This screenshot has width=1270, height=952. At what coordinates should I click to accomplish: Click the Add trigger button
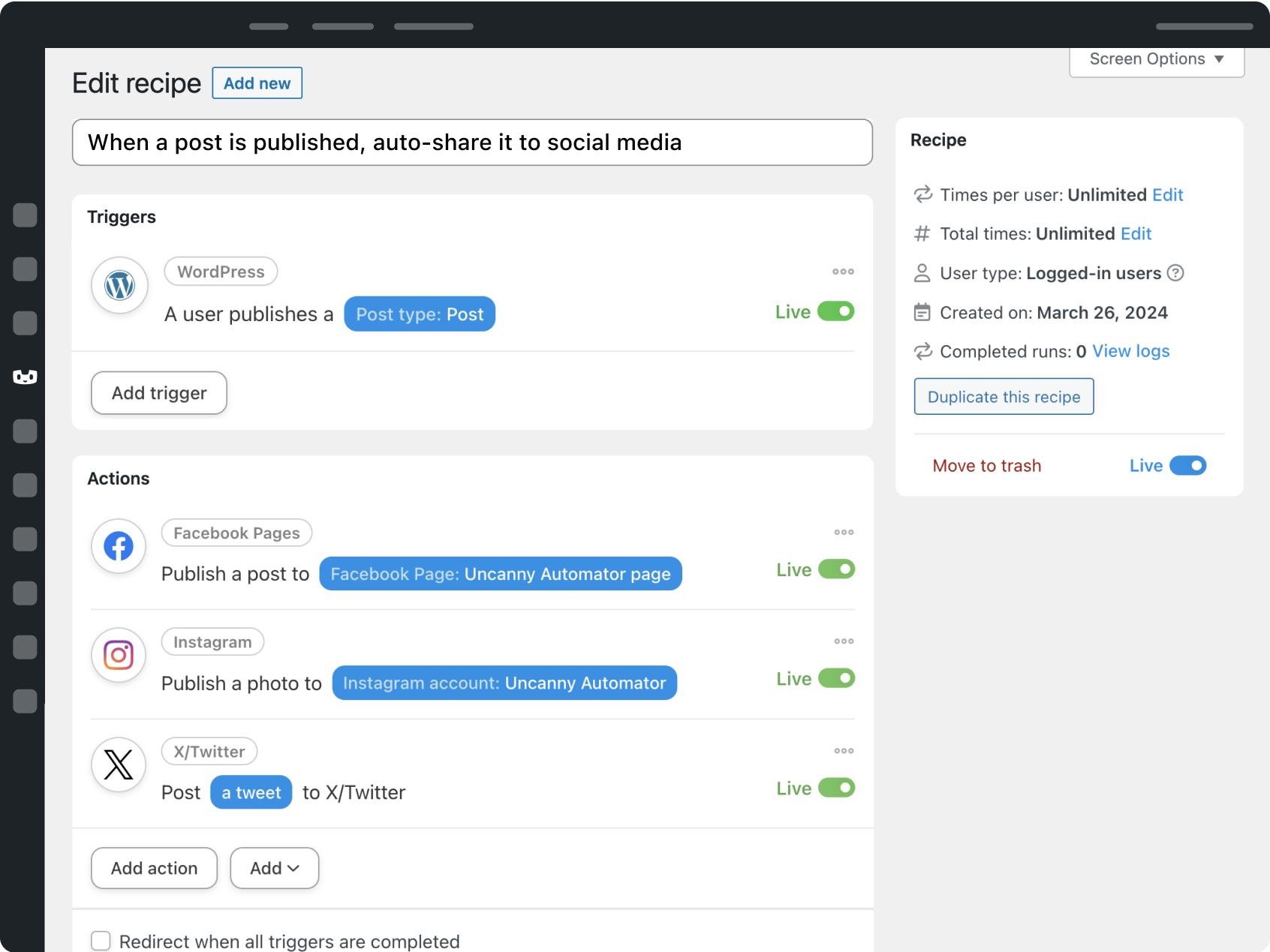(158, 392)
